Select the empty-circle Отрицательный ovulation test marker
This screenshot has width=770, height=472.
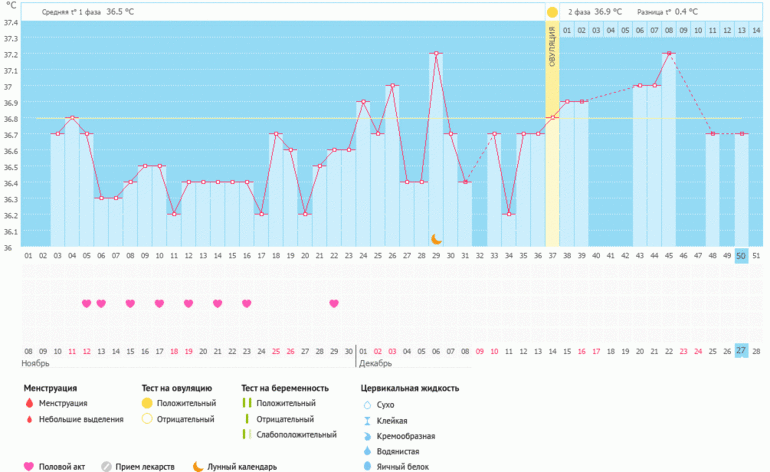[x=147, y=419]
